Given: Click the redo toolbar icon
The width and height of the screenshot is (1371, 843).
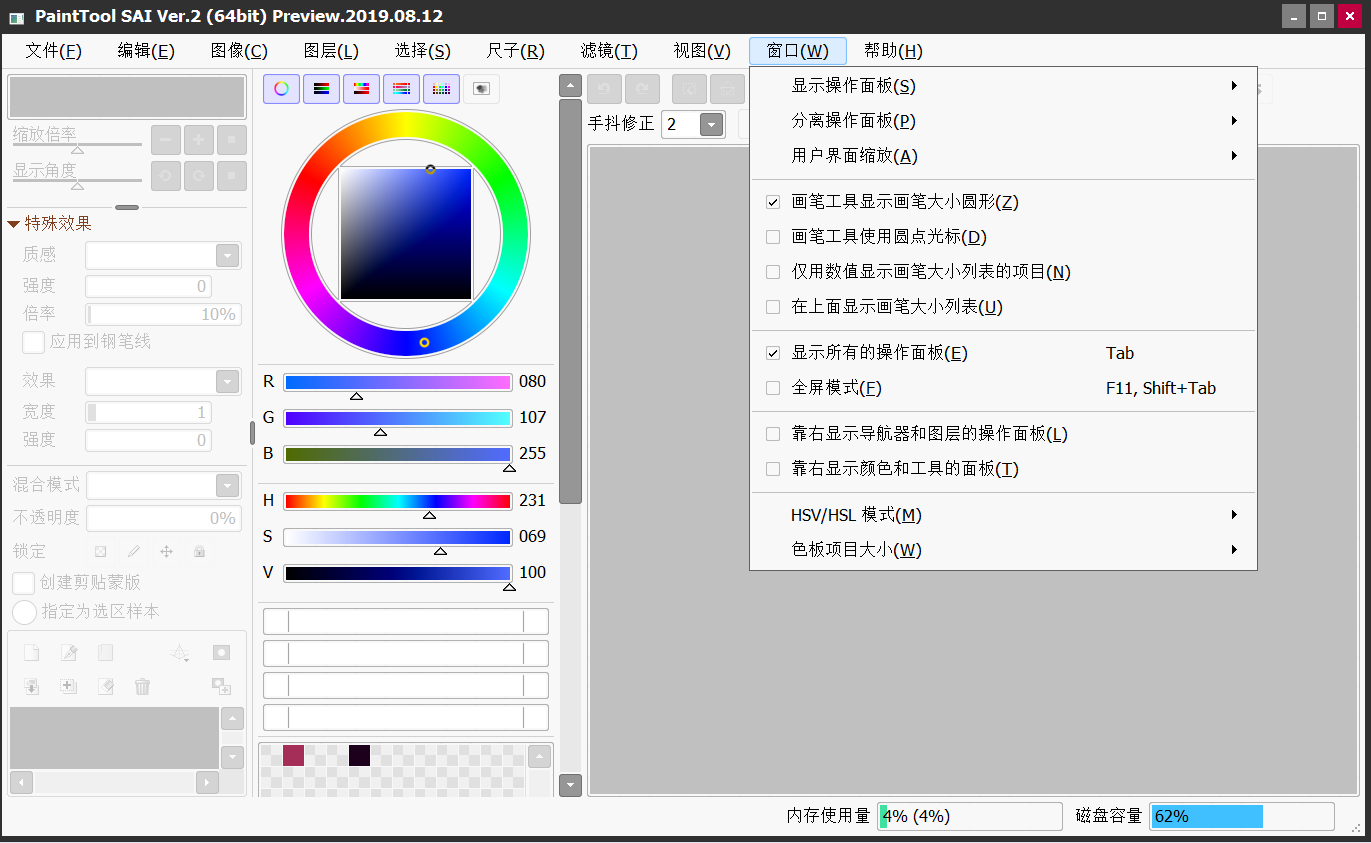Looking at the screenshot, I should click(x=642, y=89).
